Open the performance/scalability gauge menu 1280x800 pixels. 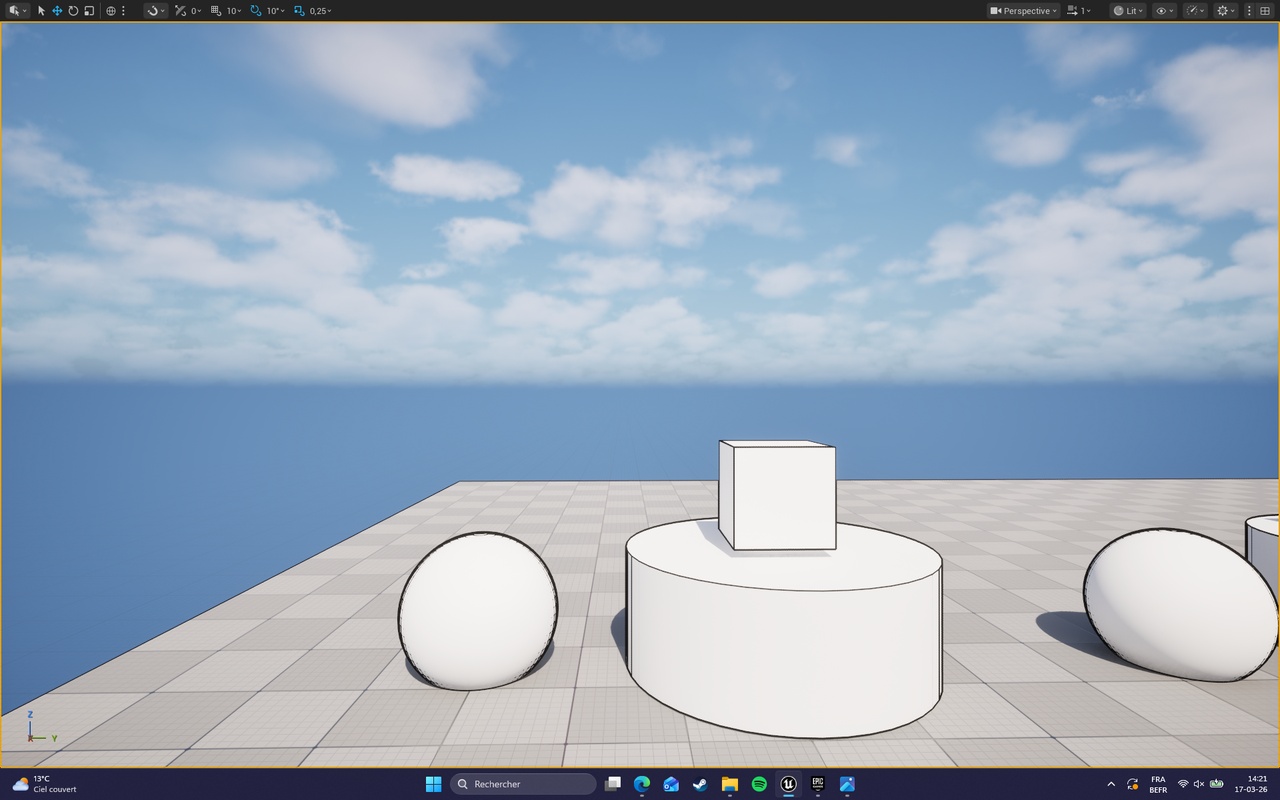tap(1195, 10)
